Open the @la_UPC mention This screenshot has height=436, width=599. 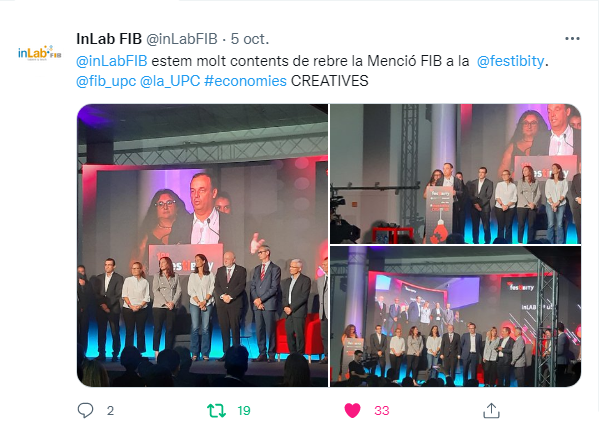tap(170, 81)
